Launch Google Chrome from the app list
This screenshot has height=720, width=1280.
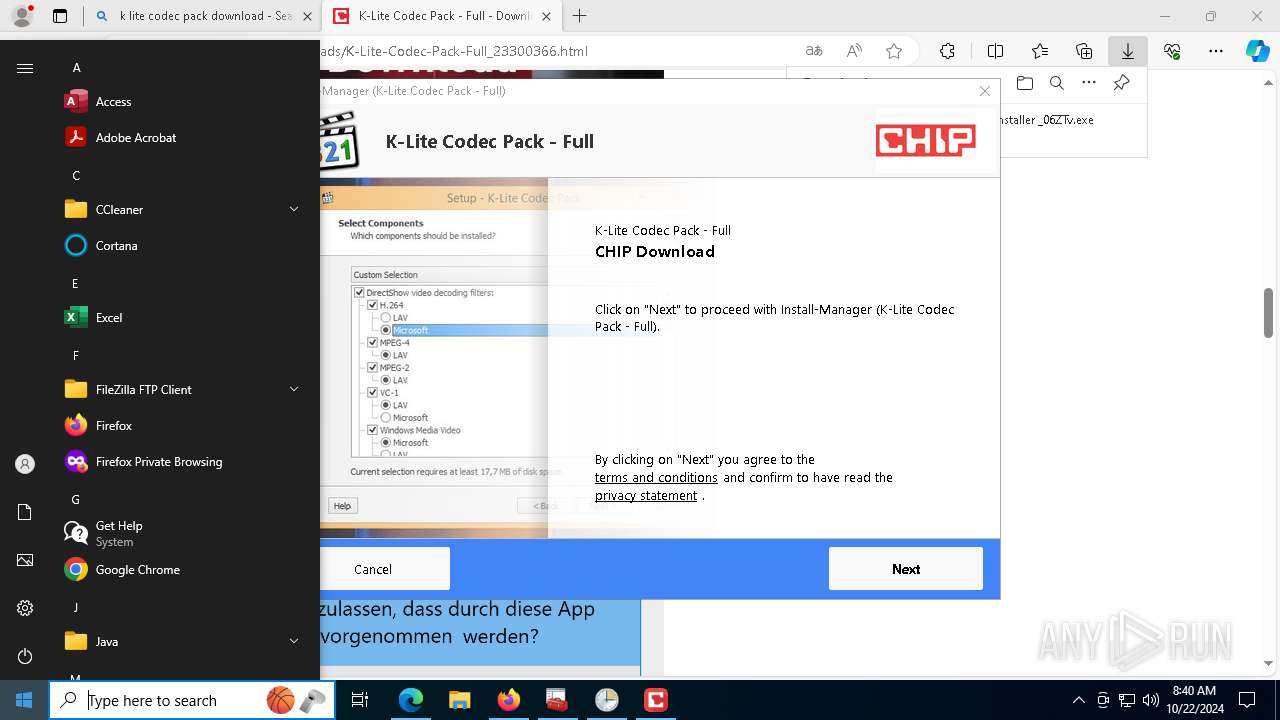(185, 569)
